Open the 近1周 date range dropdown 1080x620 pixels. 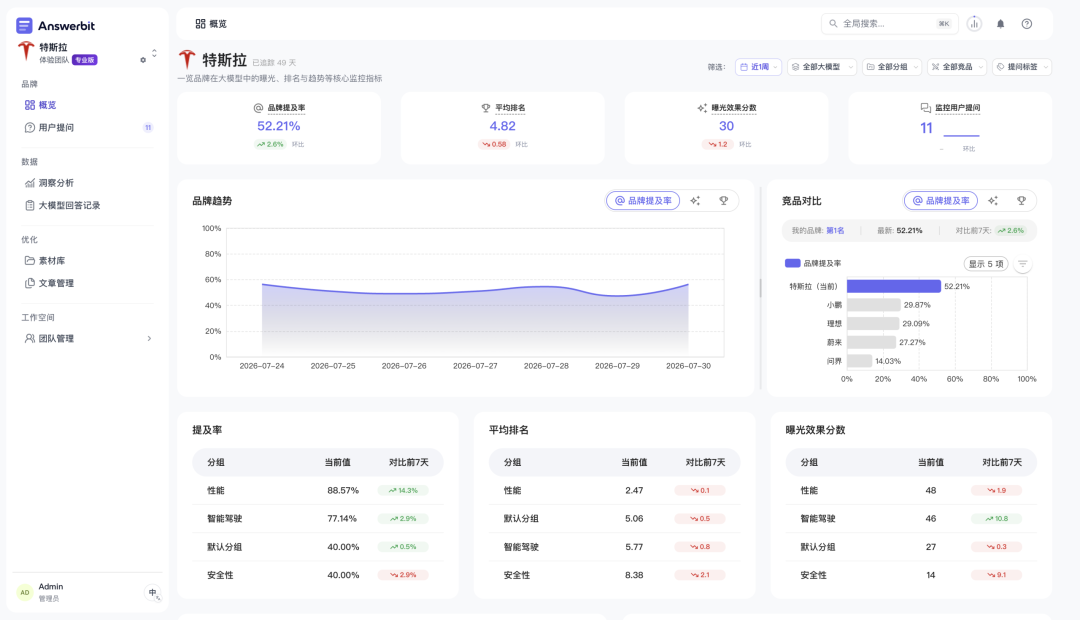pyautogui.click(x=758, y=67)
